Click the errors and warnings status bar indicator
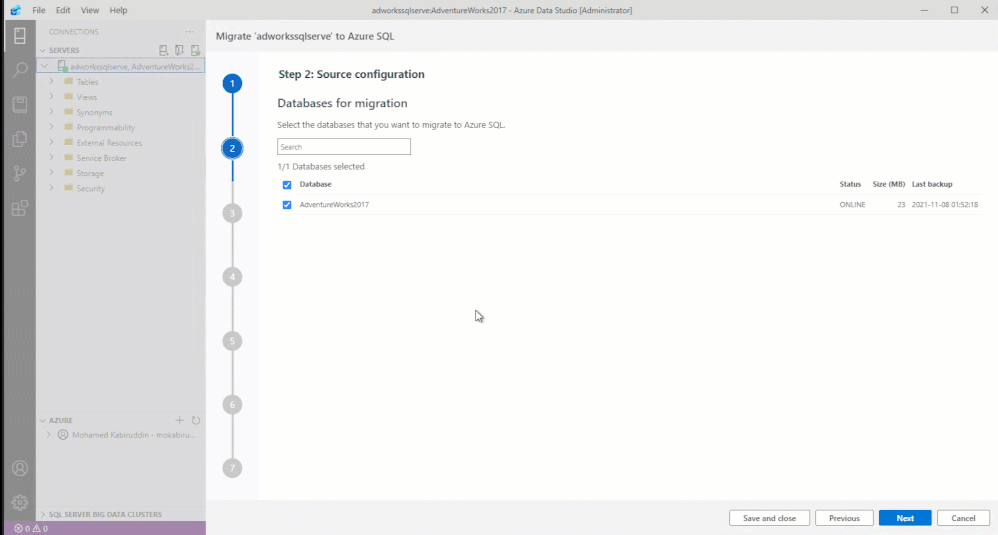 click(31, 528)
